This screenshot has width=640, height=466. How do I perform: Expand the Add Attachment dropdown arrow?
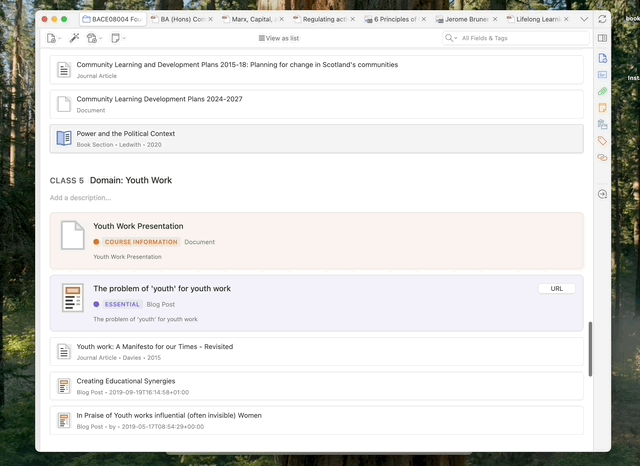(101, 38)
